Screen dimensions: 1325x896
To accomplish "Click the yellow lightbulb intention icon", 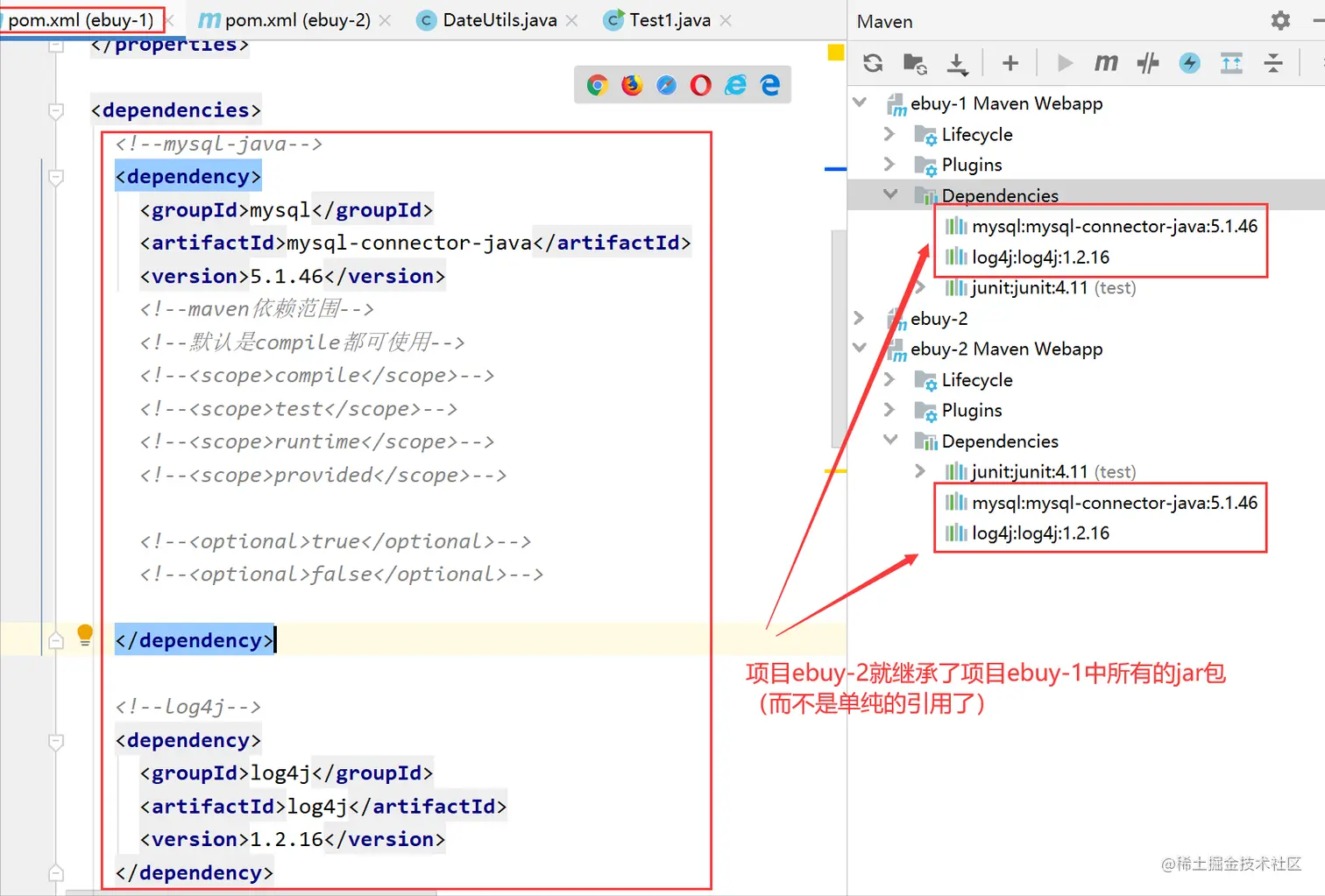I will point(85,635).
